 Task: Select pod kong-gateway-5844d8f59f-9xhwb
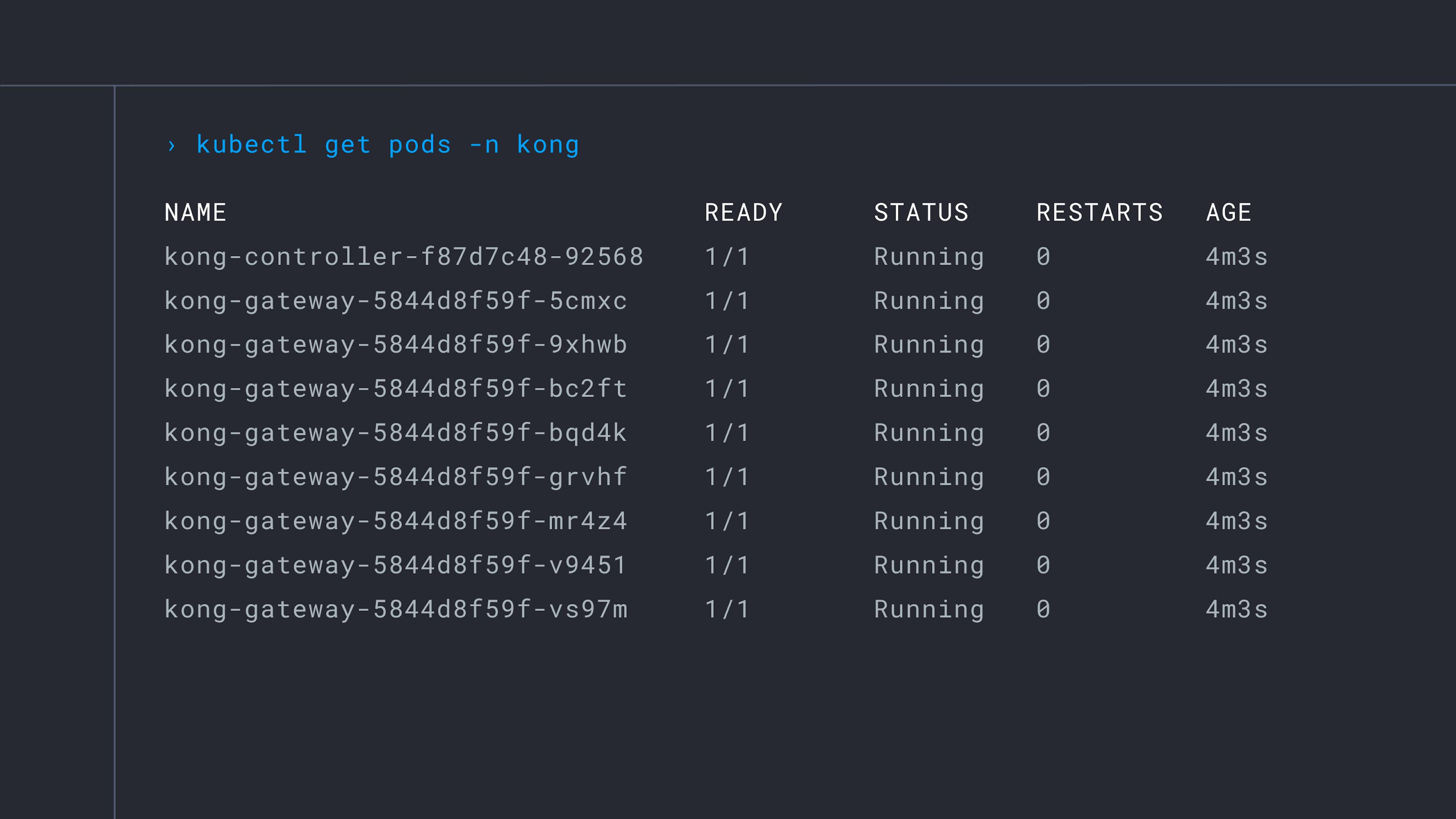[395, 345]
